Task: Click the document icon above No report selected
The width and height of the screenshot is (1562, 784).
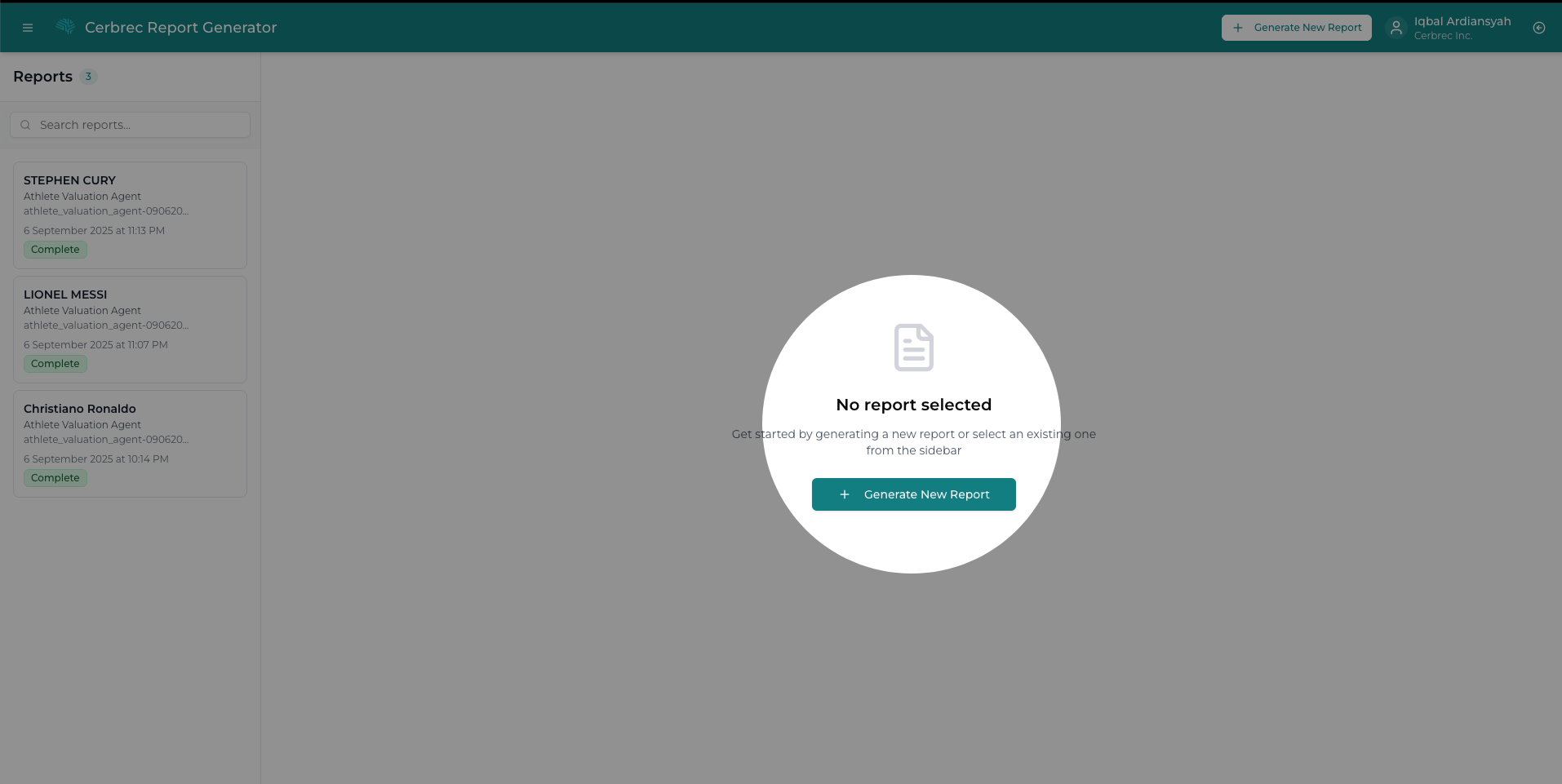Action: [x=914, y=348]
